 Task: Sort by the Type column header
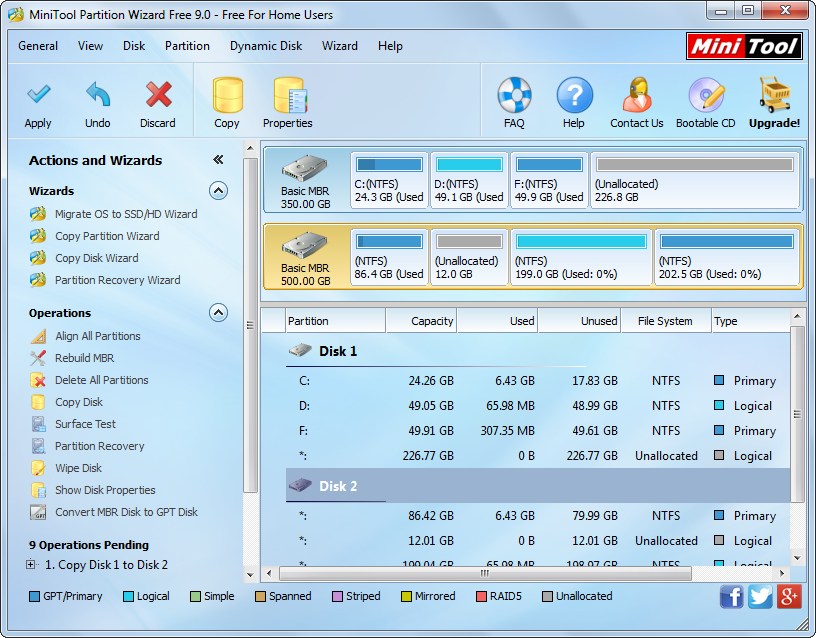[750, 321]
